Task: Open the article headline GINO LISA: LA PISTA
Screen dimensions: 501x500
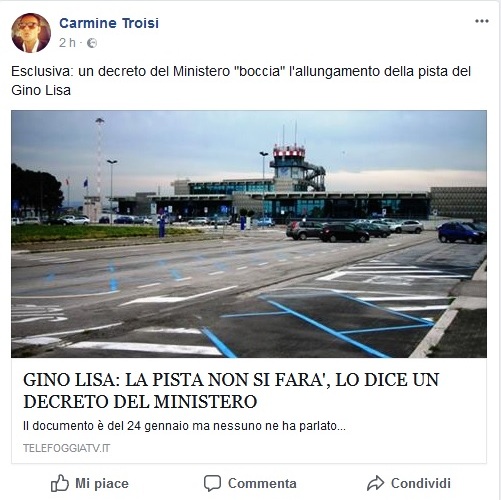Action: (231, 390)
